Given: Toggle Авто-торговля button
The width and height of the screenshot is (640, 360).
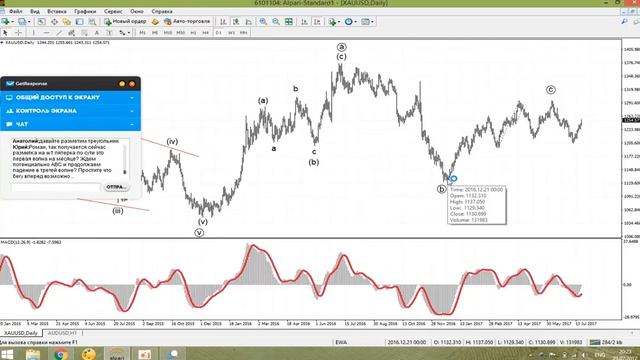Looking at the screenshot, I should 187,22.
